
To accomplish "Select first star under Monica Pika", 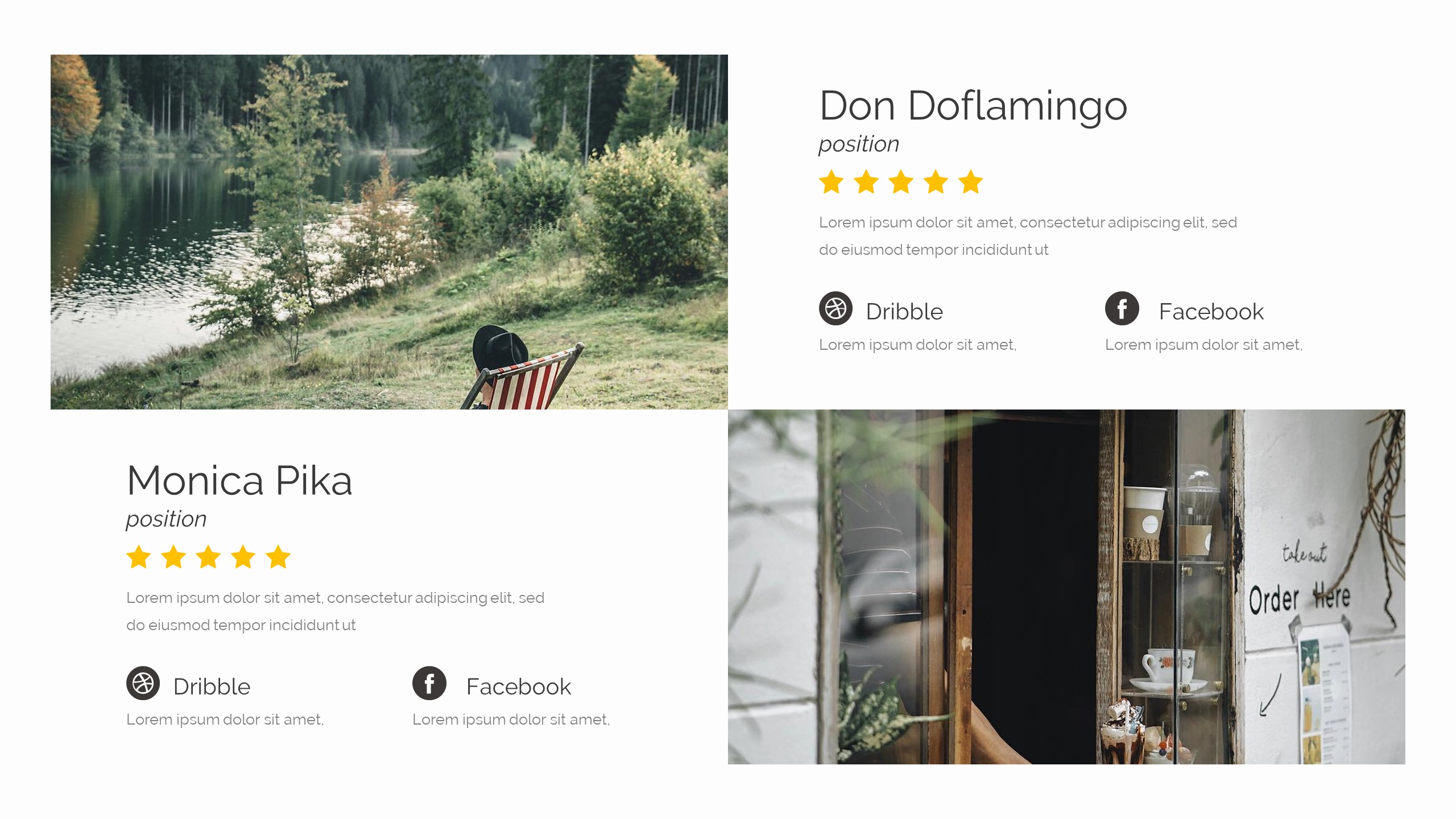I will click(x=139, y=557).
